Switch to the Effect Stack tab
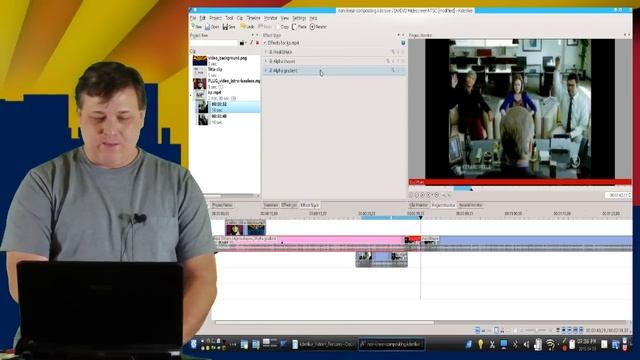Image resolution: width=640 pixels, height=360 pixels. [309, 205]
